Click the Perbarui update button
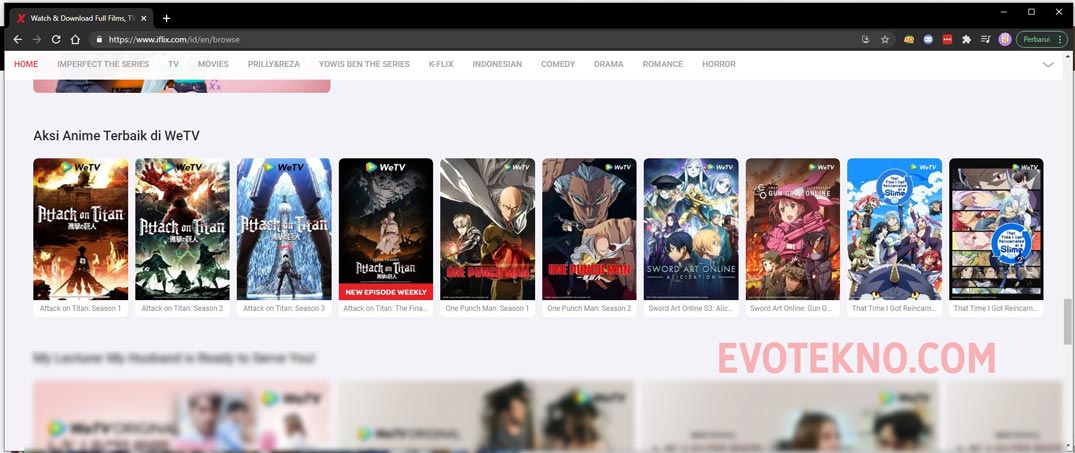The width and height of the screenshot is (1075, 453). click(1041, 40)
